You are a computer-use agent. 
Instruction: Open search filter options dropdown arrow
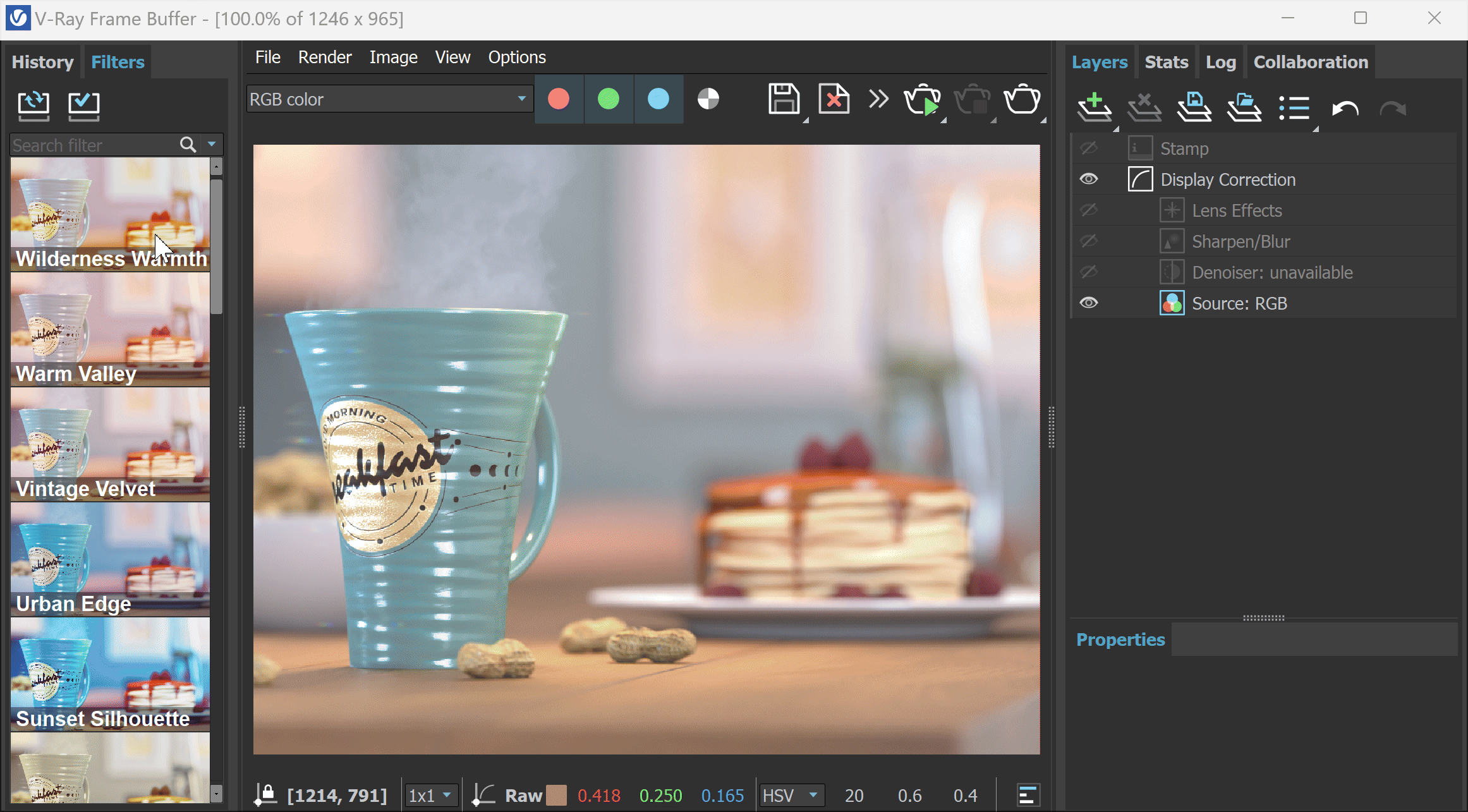coord(212,145)
